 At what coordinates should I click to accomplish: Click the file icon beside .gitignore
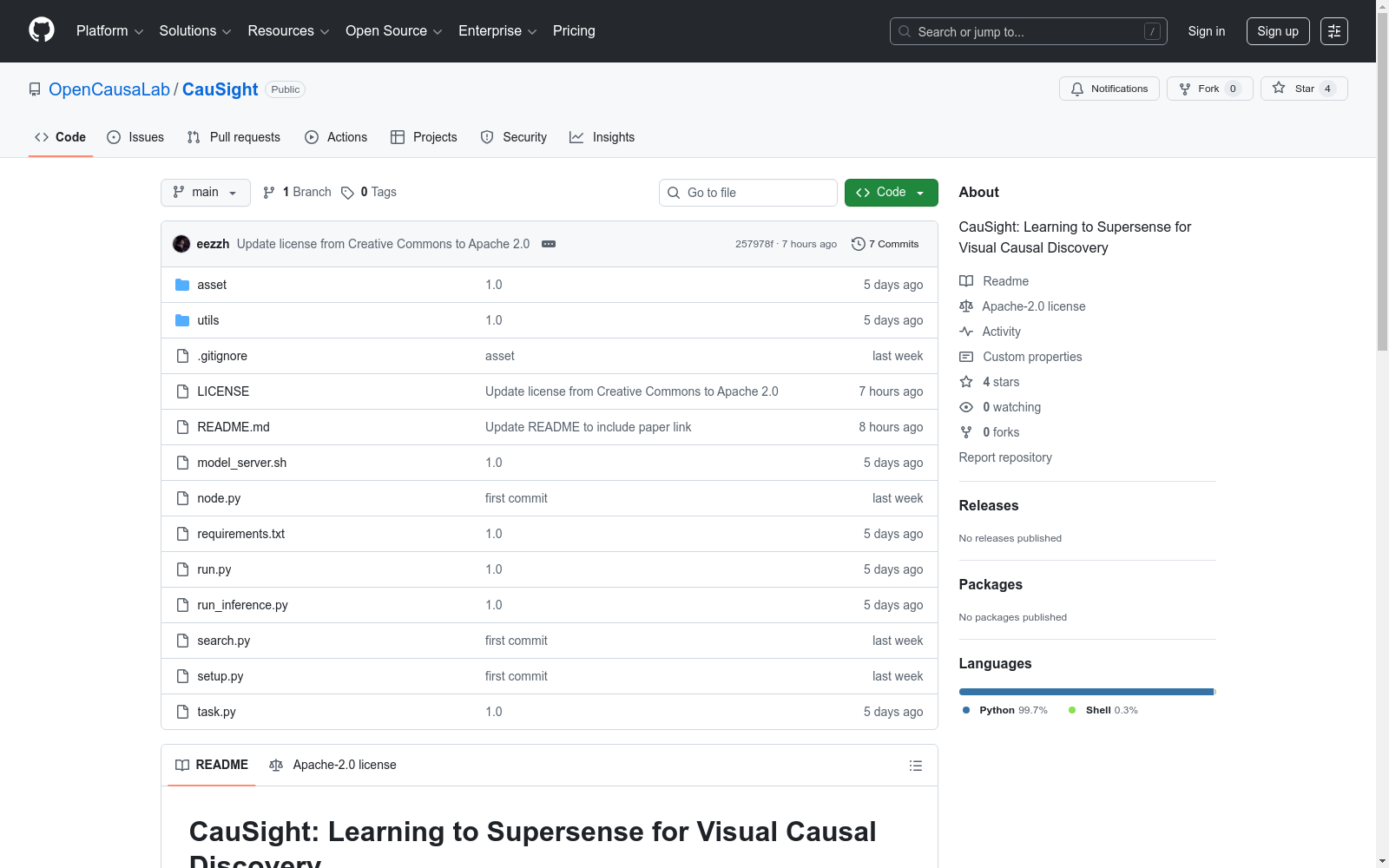[182, 356]
